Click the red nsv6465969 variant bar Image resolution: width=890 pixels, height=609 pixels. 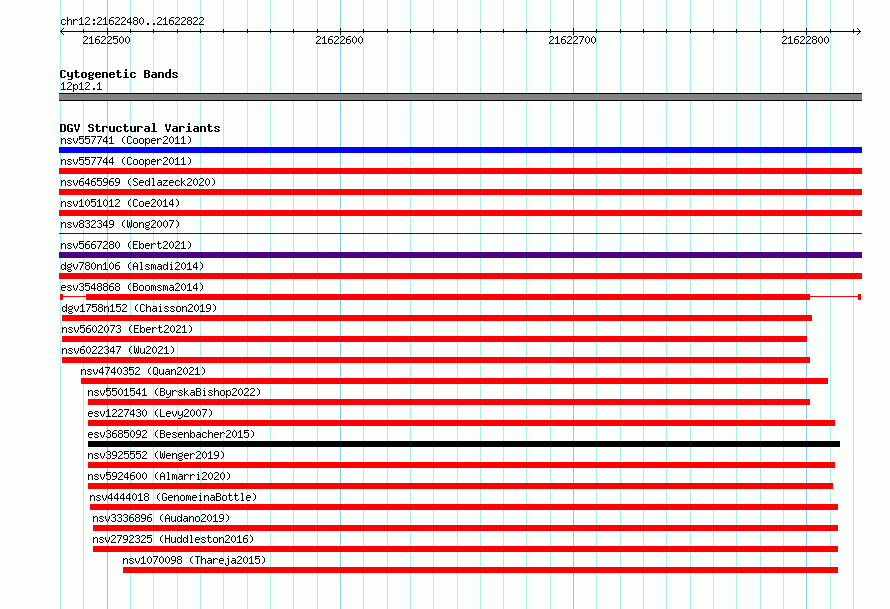click(460, 192)
